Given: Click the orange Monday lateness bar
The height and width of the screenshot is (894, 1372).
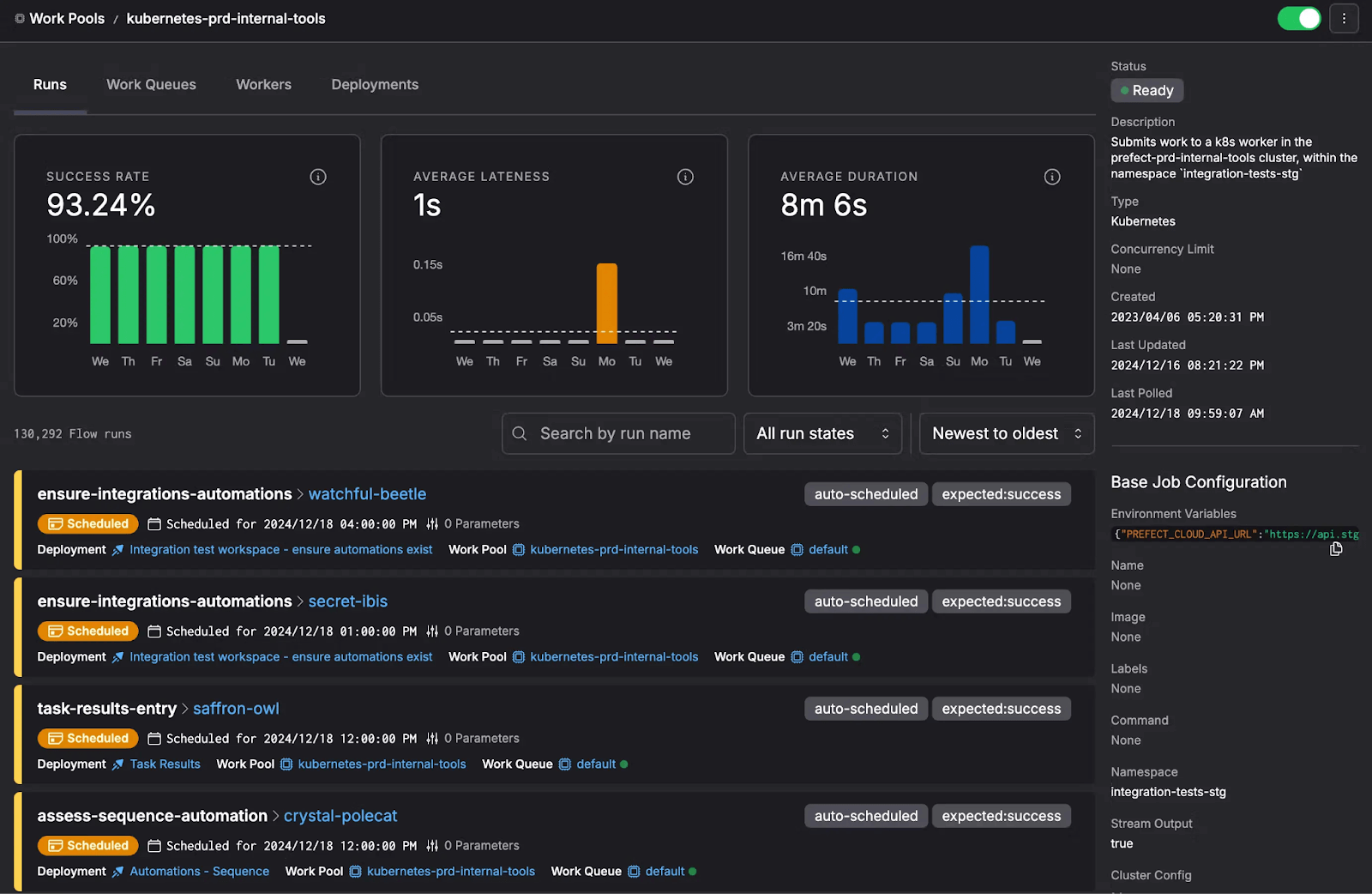Looking at the screenshot, I should tap(606, 302).
